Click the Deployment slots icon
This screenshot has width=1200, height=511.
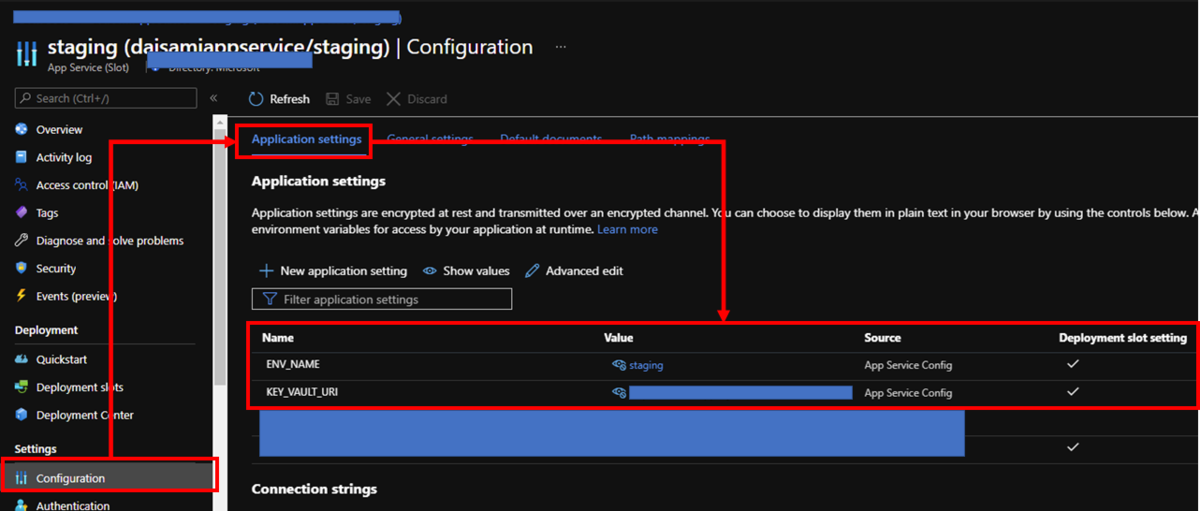[21, 387]
